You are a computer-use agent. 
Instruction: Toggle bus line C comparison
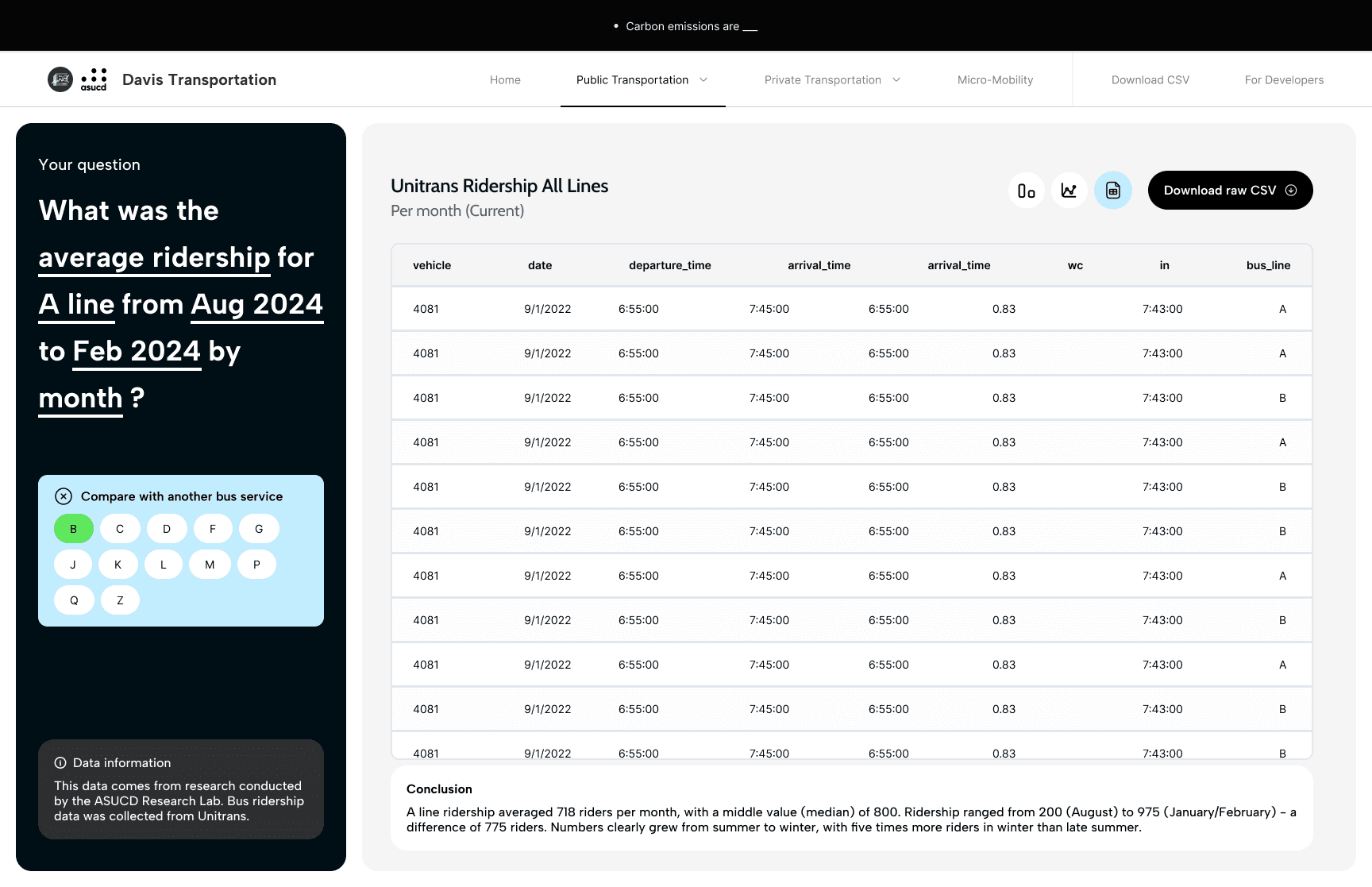(120, 529)
